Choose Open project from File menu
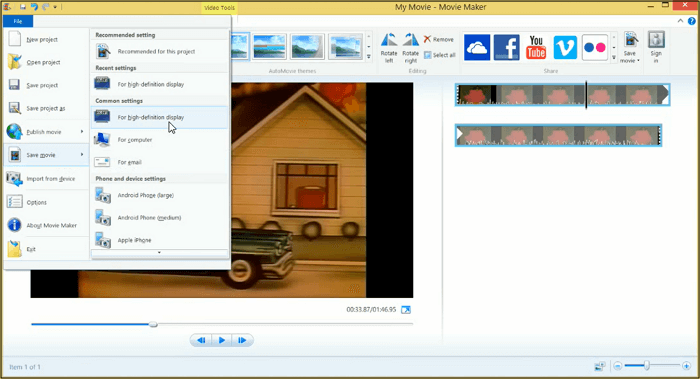This screenshot has height=379, width=700. point(46,62)
